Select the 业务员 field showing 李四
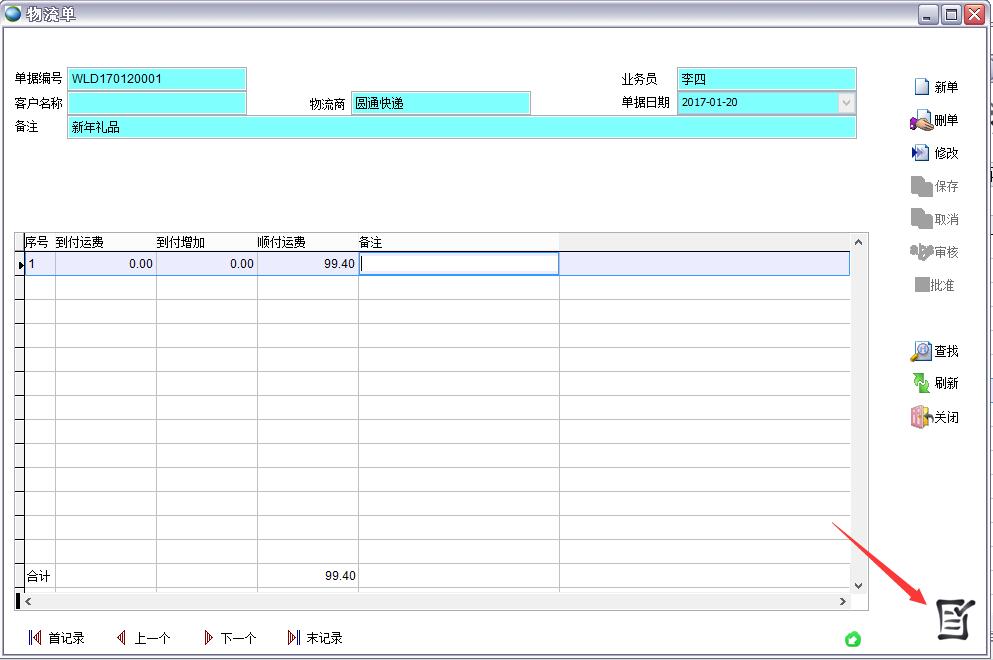993x660 pixels. tap(766, 79)
